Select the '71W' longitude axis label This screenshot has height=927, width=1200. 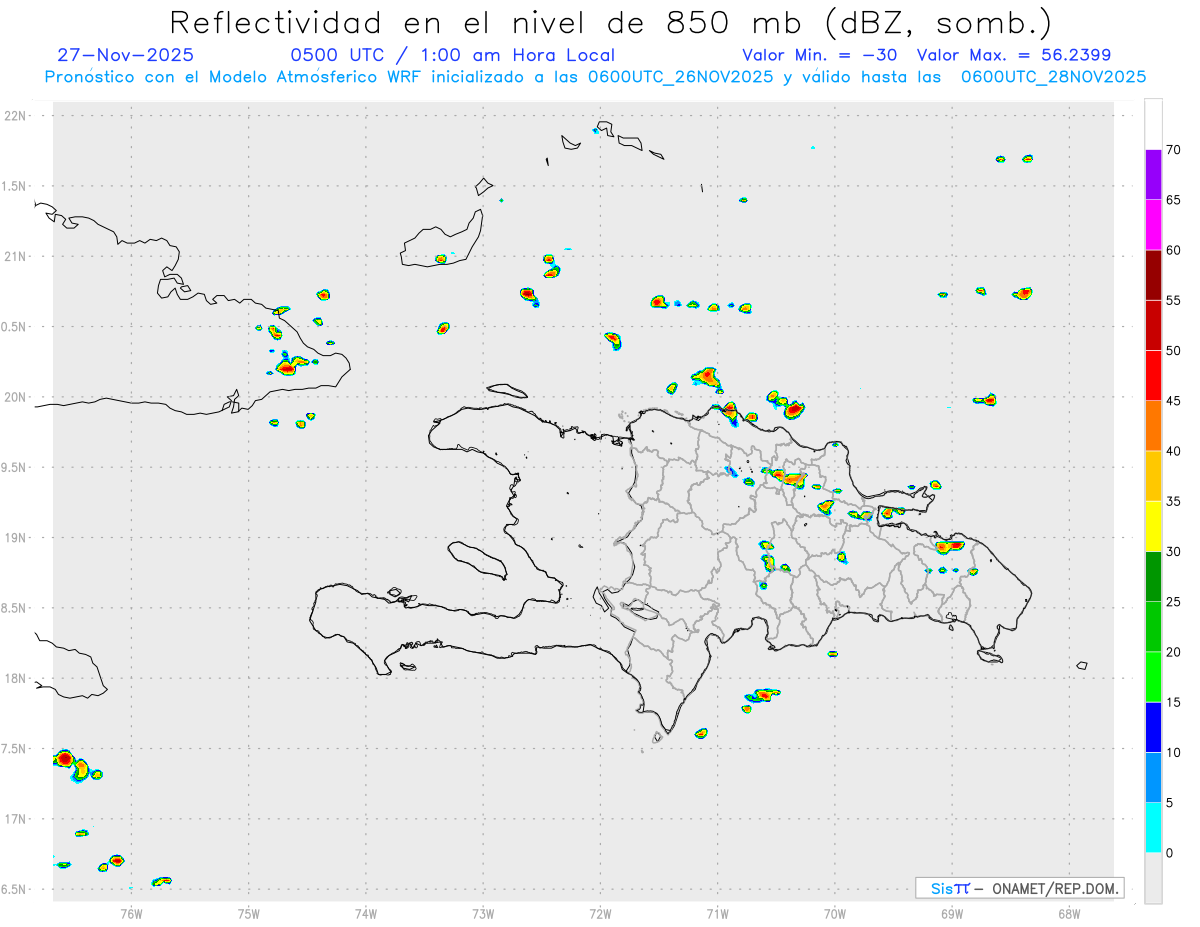(x=717, y=913)
